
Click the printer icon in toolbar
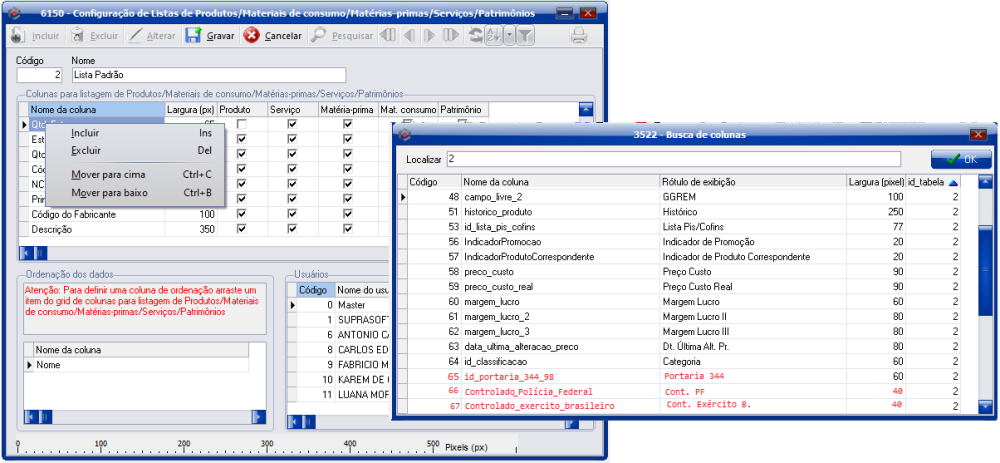click(x=578, y=36)
